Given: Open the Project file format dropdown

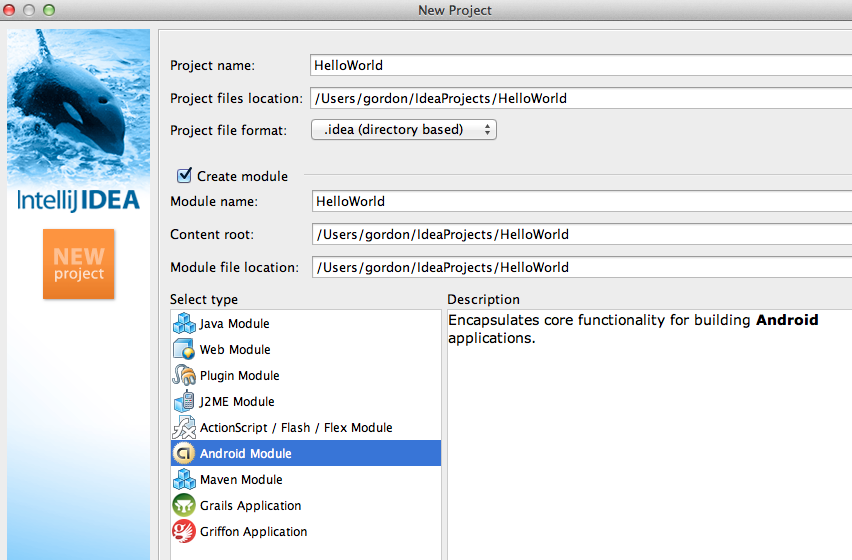Looking at the screenshot, I should pos(404,129).
